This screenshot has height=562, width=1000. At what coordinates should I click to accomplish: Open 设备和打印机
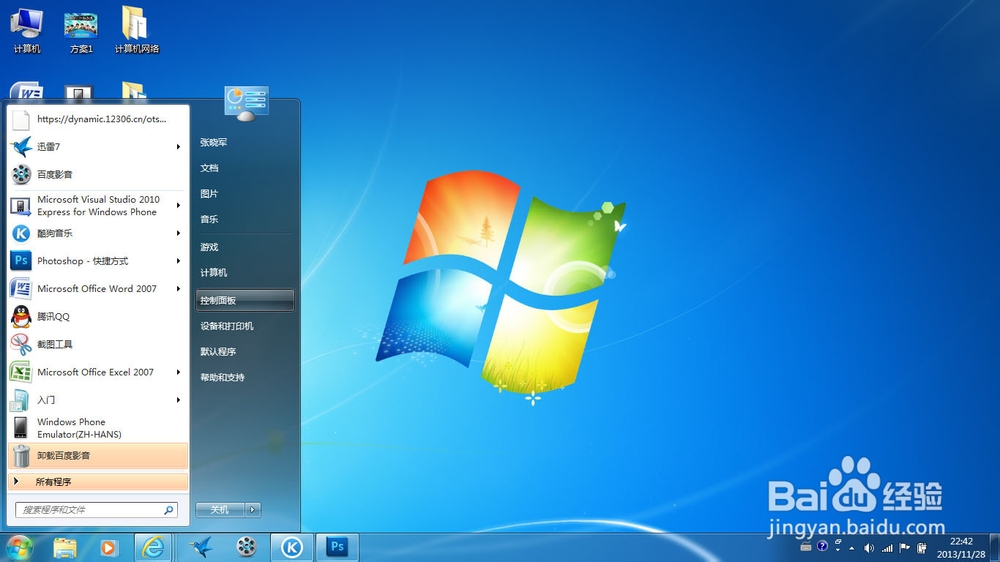pos(227,326)
